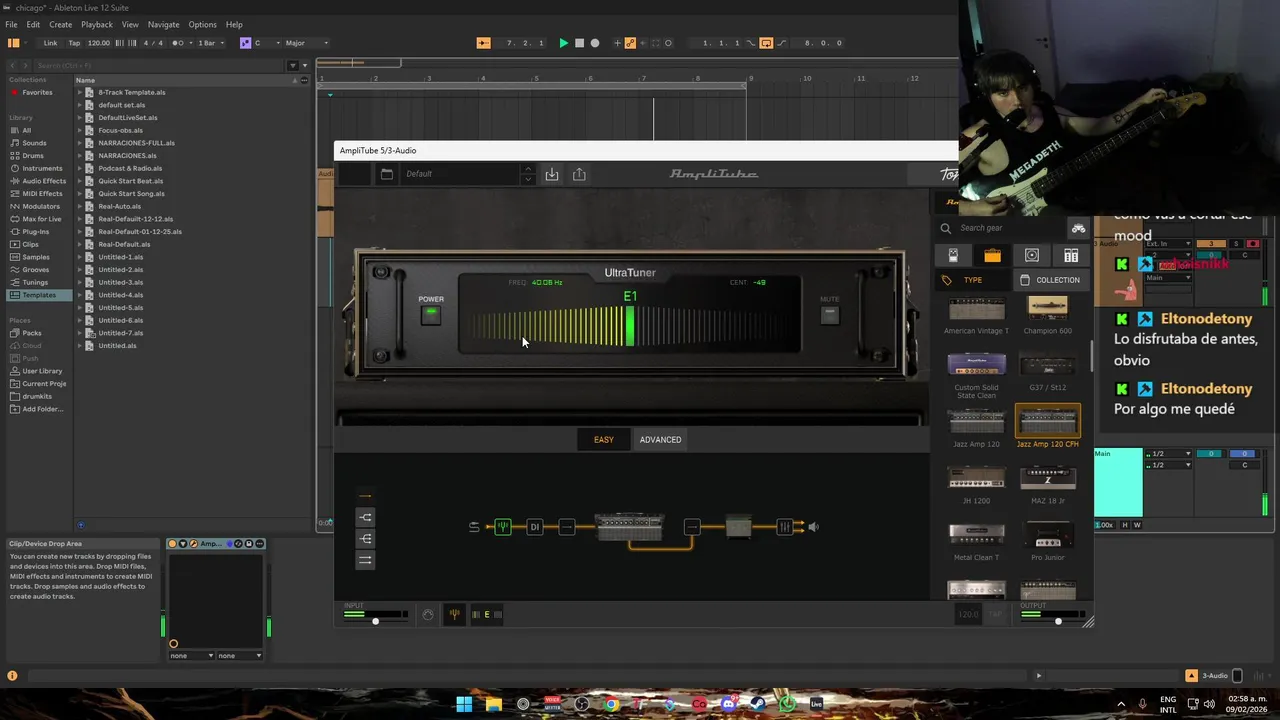Filter gear by COLLECTION
1280x720 pixels.
[1050, 280]
